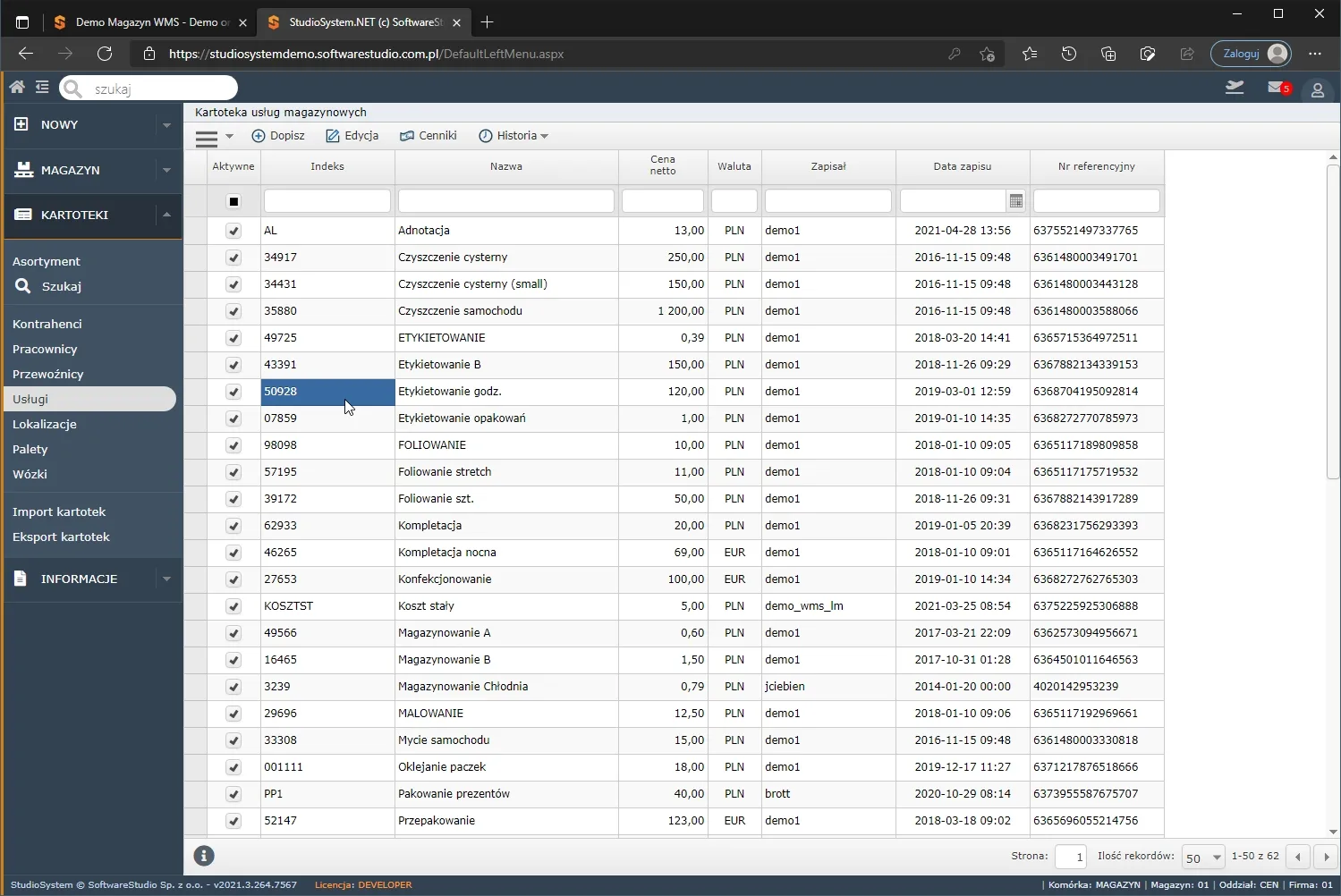Click the browser refresh icon
This screenshot has height=896, width=1341.
coord(105,54)
